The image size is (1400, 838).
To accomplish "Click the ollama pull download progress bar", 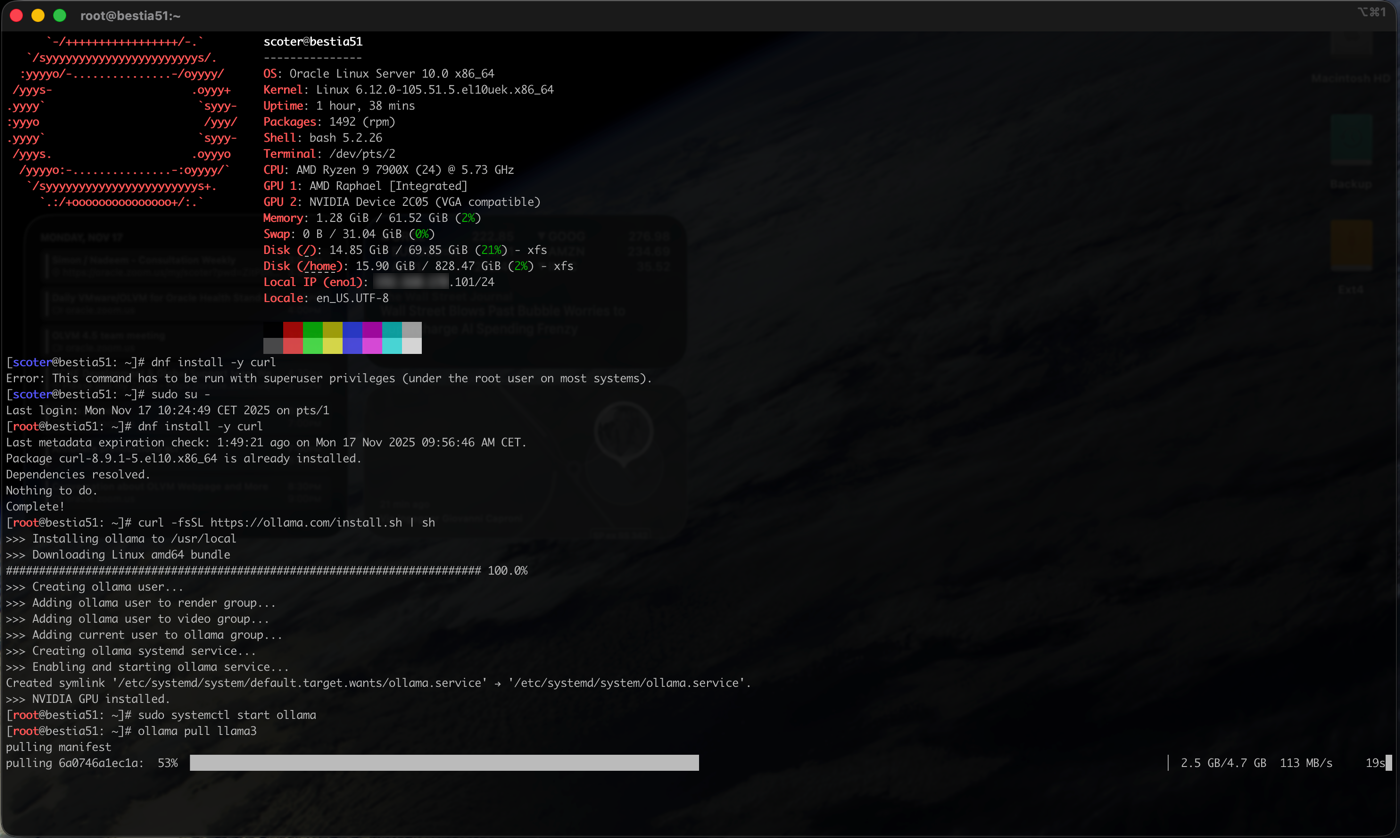I will click(444, 763).
